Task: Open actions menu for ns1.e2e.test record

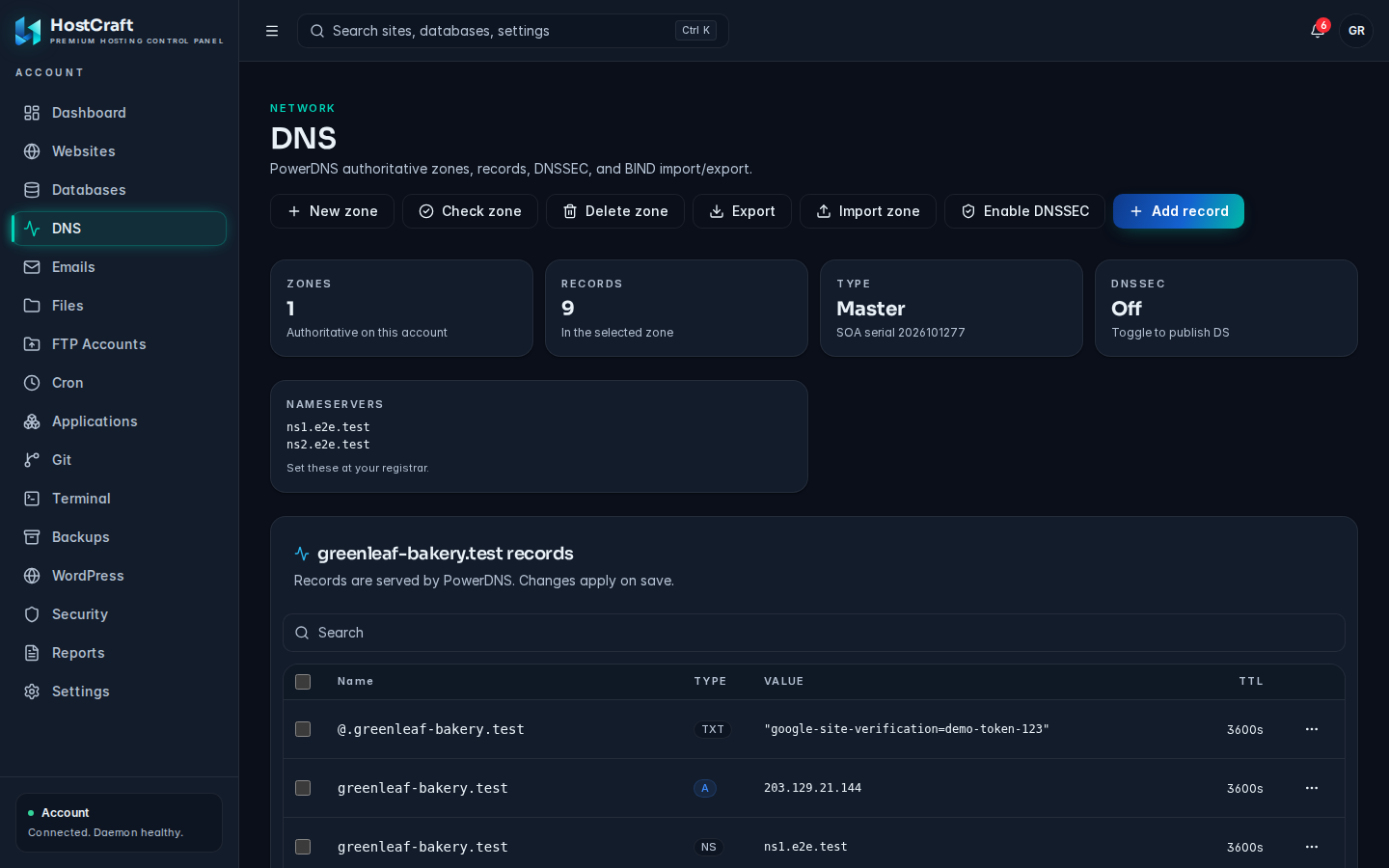Action: pos(1312,847)
